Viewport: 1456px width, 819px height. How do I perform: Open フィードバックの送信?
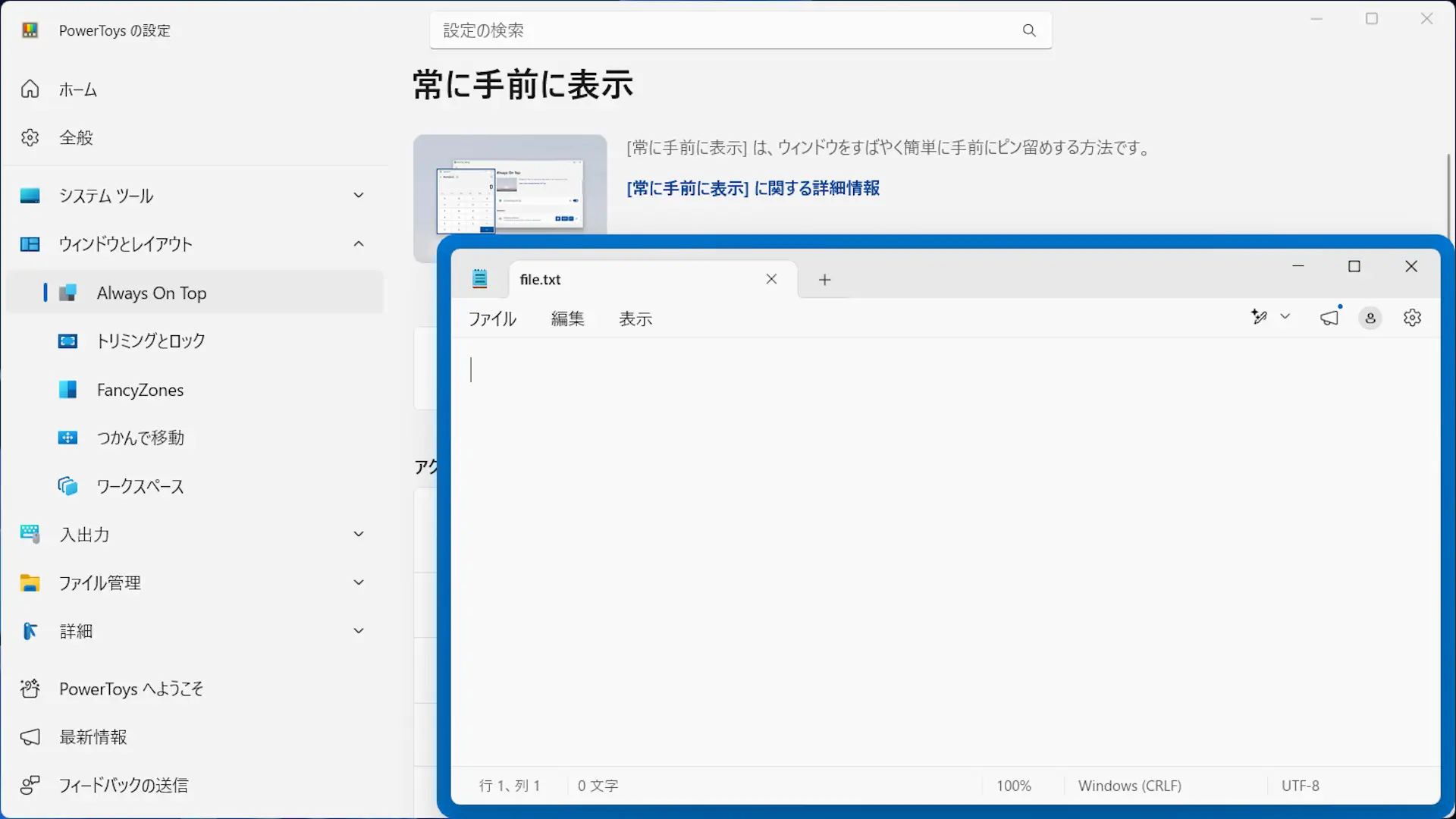tap(195, 786)
